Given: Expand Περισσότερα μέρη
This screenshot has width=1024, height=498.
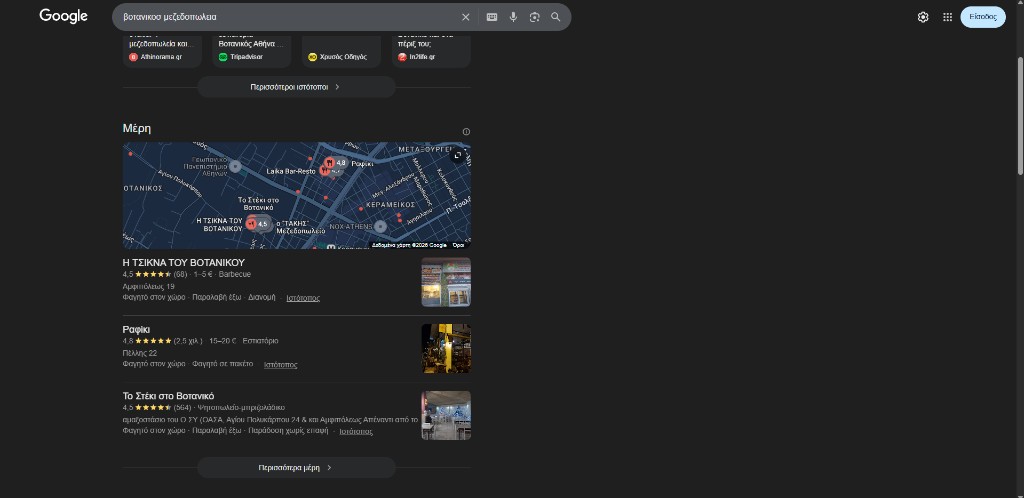Looking at the screenshot, I should coord(296,468).
